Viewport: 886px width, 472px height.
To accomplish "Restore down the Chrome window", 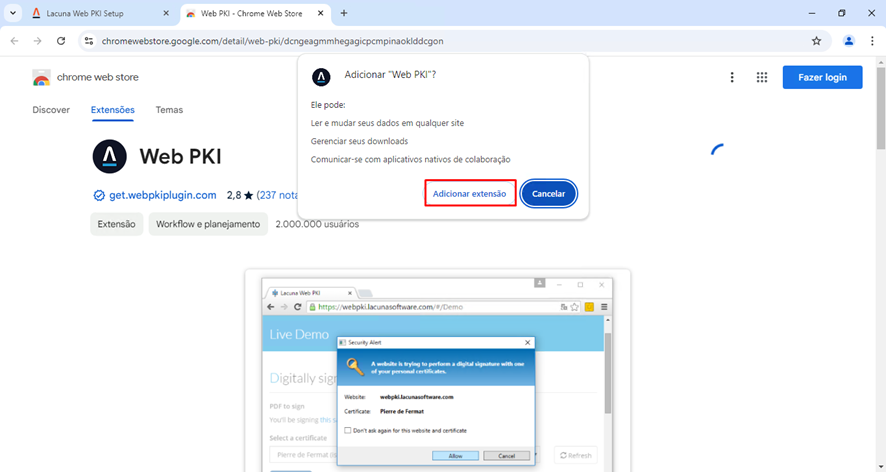I will pos(841,13).
